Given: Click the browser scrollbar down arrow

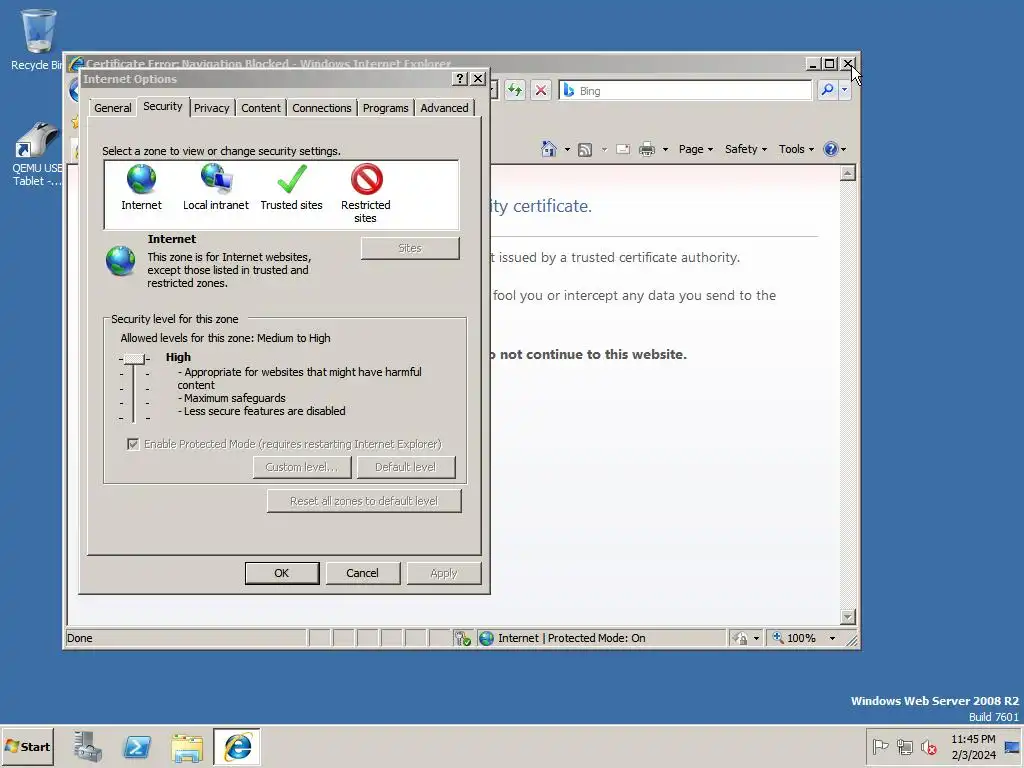Looking at the screenshot, I should (848, 616).
